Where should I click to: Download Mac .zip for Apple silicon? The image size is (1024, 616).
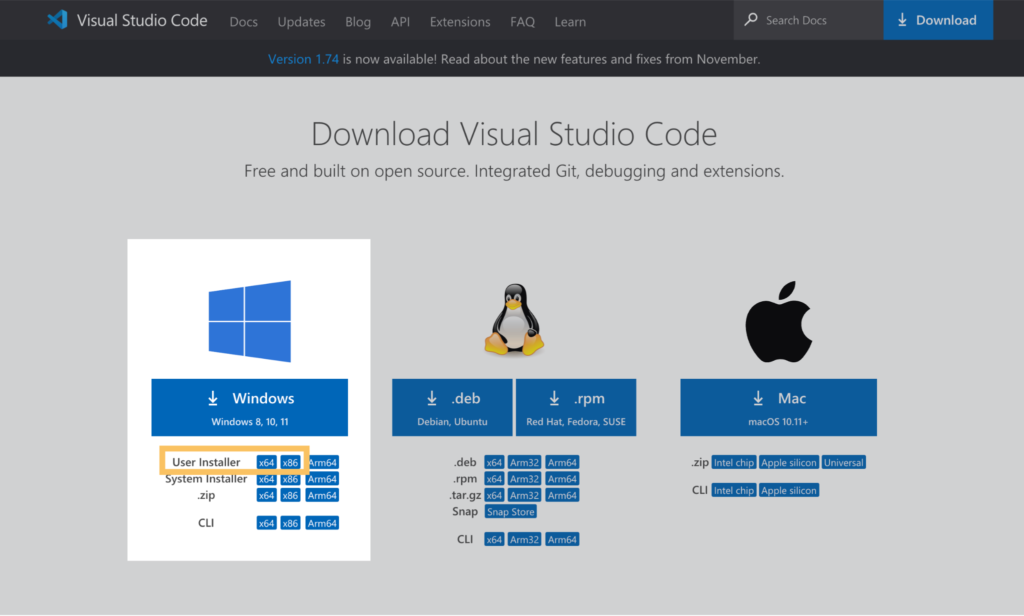(789, 462)
